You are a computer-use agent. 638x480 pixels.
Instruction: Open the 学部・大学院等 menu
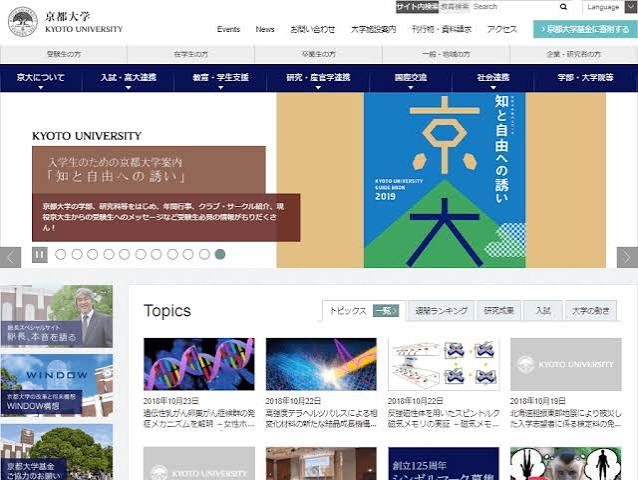pyautogui.click(x=586, y=78)
